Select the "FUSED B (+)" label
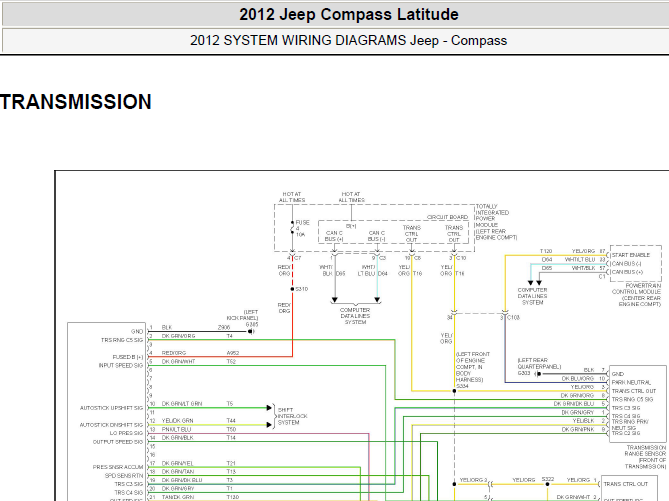The image size is (669, 501). pos(128,357)
